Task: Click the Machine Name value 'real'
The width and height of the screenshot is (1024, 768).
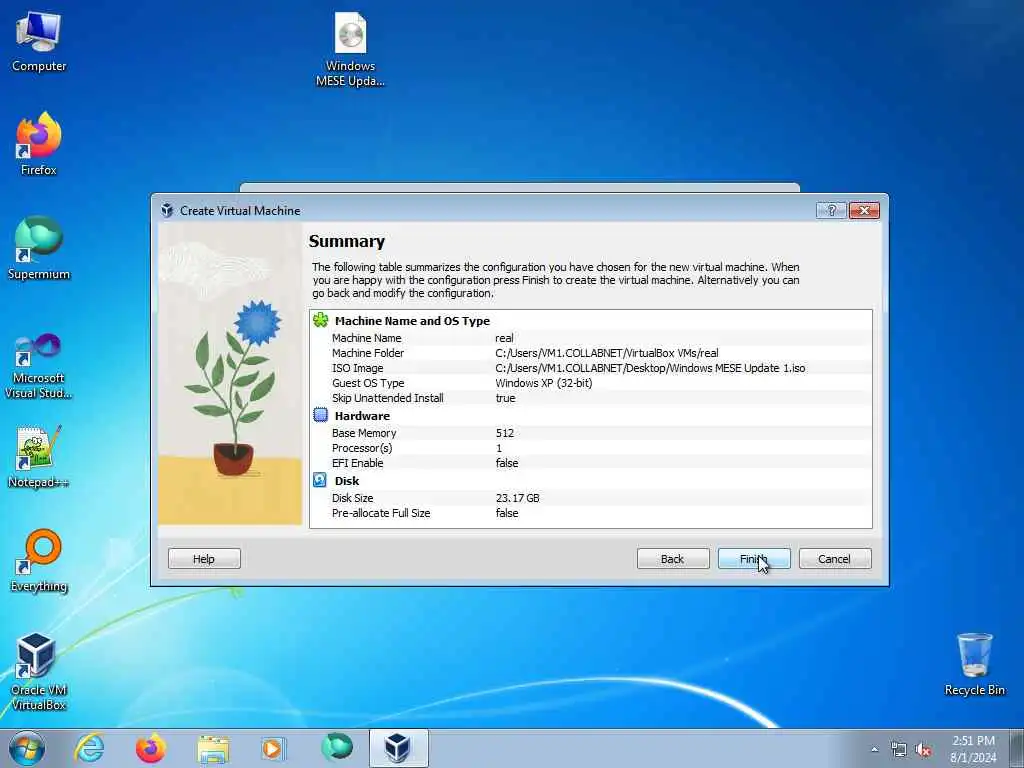Action: 504,338
